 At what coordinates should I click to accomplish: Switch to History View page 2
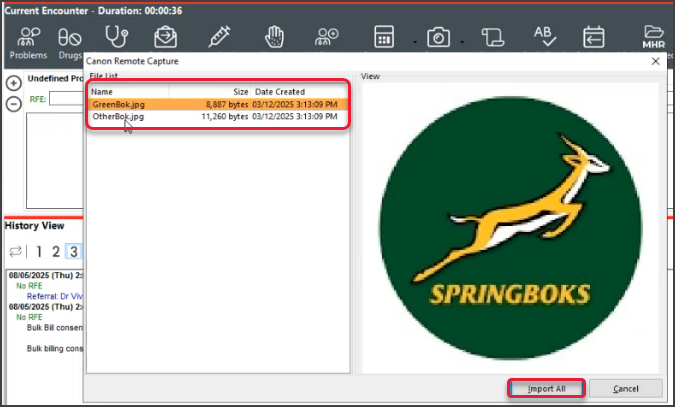56,252
